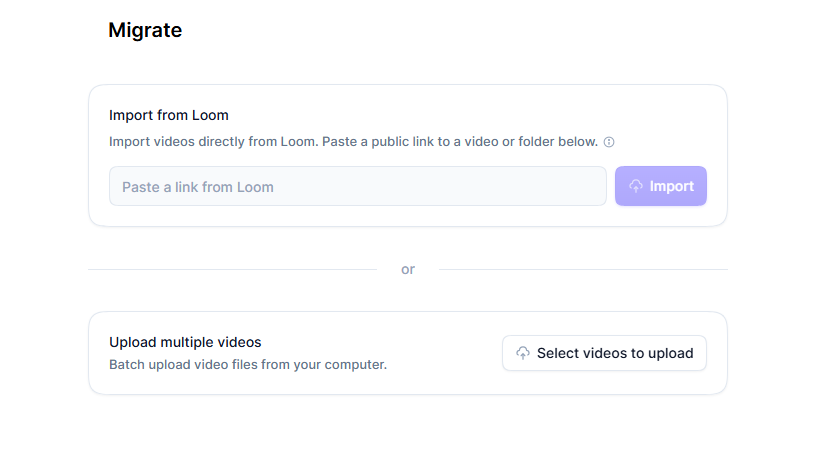
Task: Click the Migrate page heading
Action: tap(145, 31)
